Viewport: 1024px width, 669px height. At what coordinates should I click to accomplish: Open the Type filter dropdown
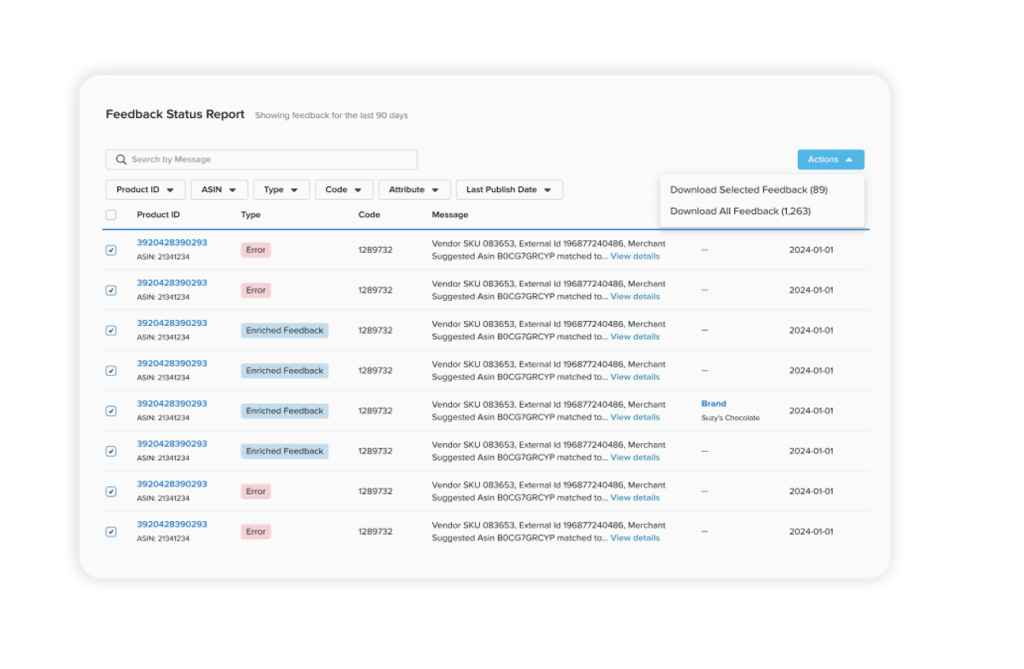coord(281,190)
